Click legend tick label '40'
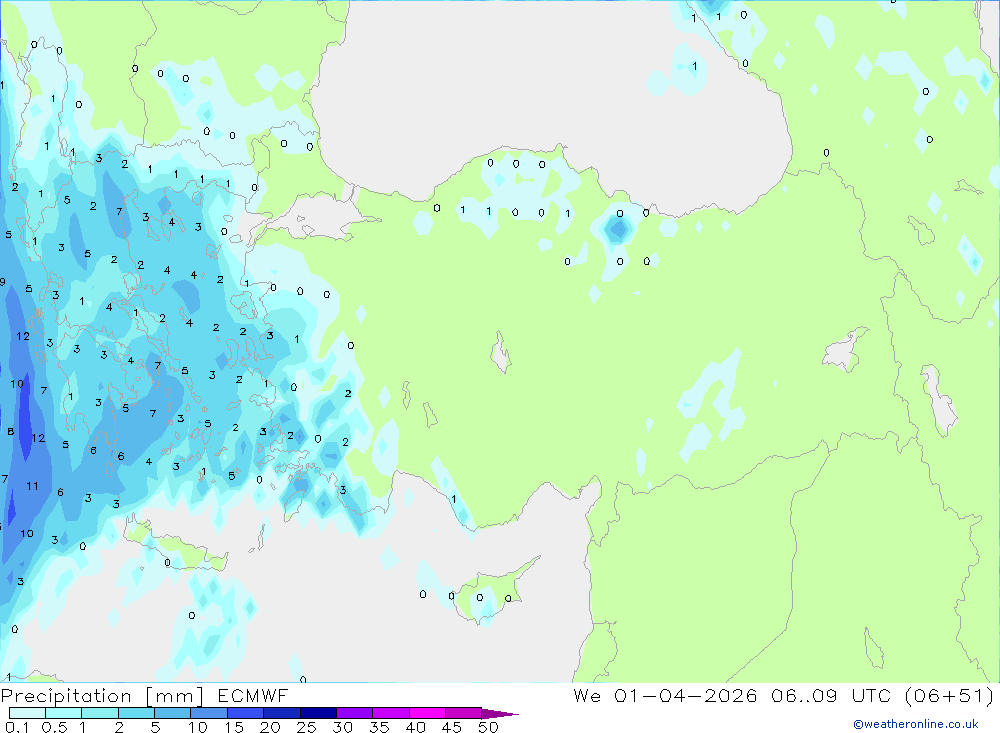 coord(416,727)
